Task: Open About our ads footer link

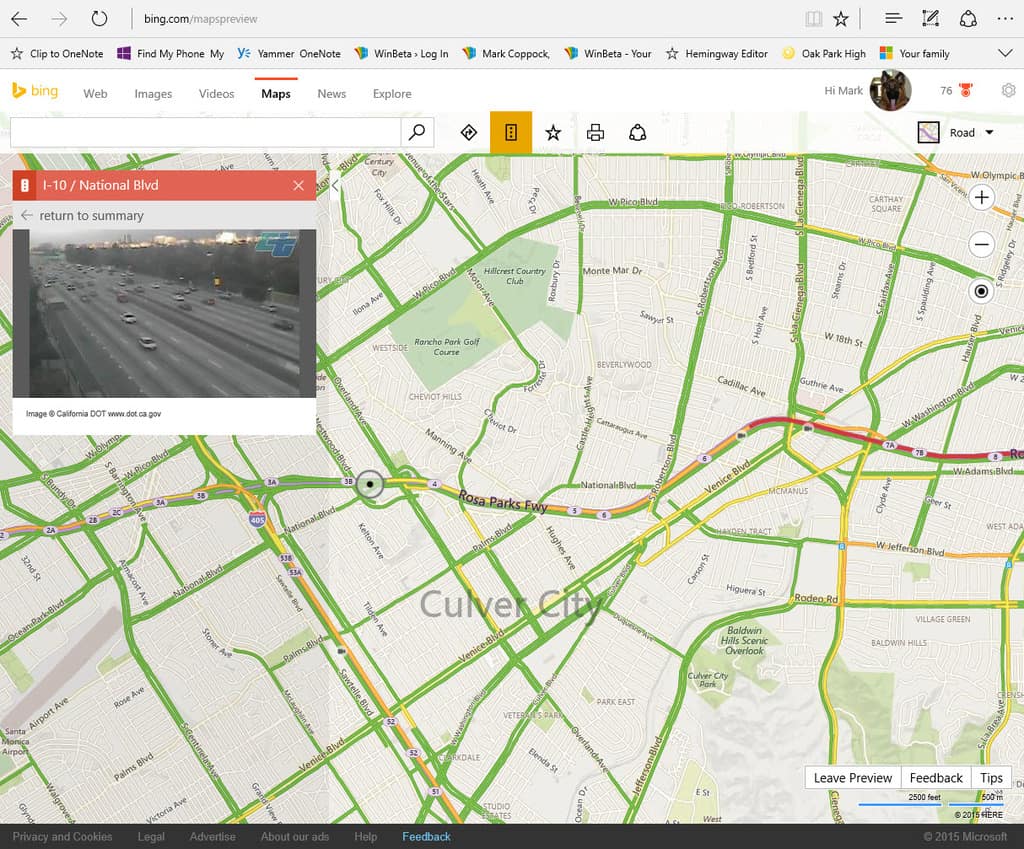Action: (x=295, y=837)
